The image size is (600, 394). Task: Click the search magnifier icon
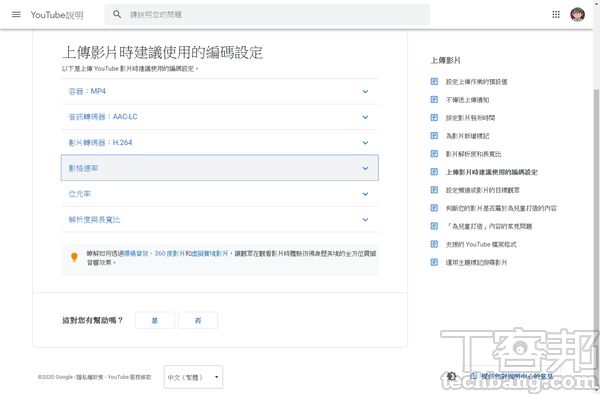117,15
